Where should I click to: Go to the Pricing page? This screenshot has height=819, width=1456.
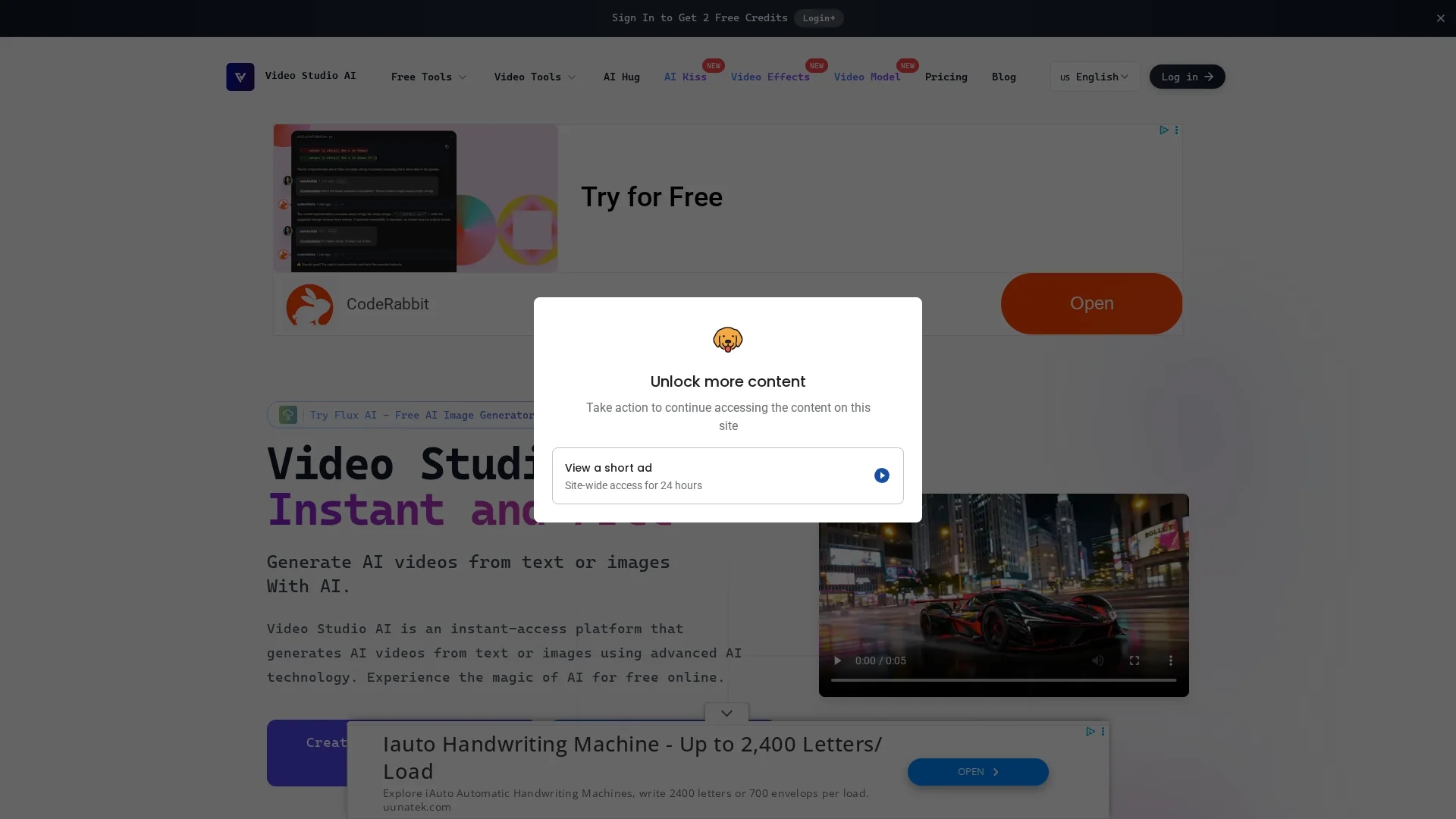click(946, 77)
